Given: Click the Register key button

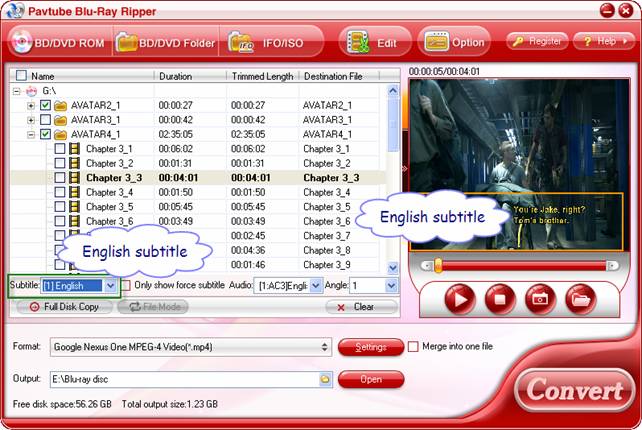Looking at the screenshot, I should 538,41.
